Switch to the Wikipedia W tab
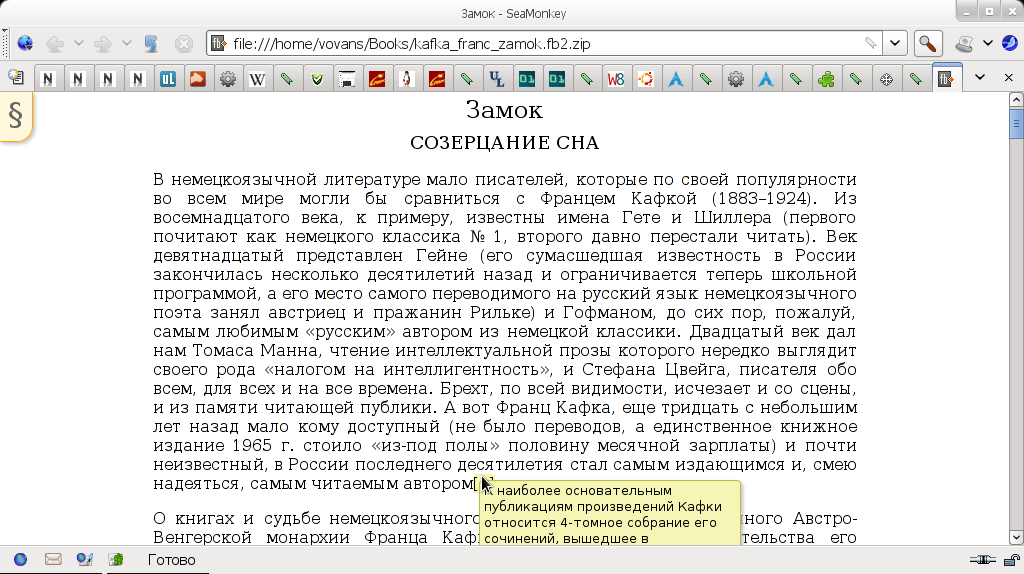Screen dimensions: 1024x574 tap(257, 78)
